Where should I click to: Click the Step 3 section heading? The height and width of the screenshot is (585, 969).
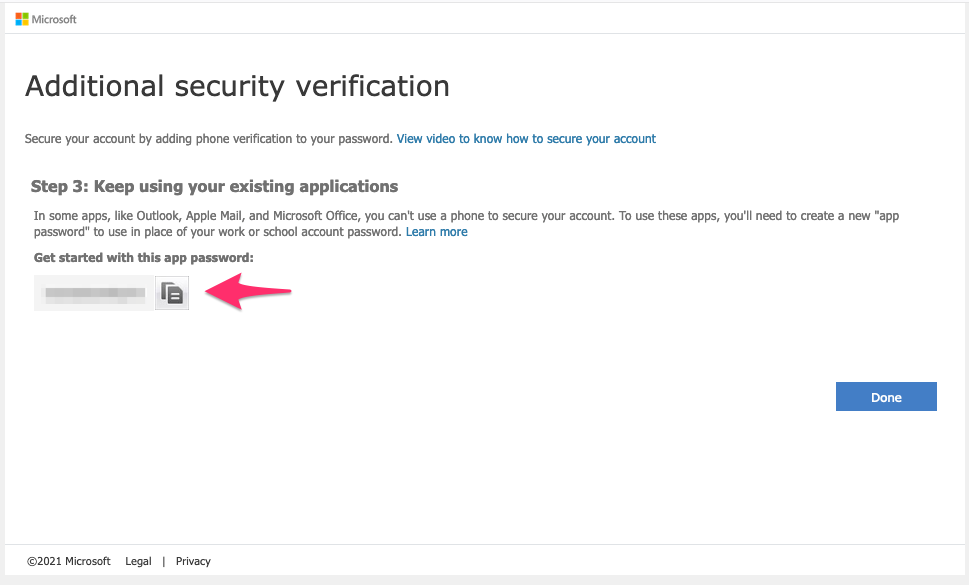pyautogui.click(x=214, y=187)
